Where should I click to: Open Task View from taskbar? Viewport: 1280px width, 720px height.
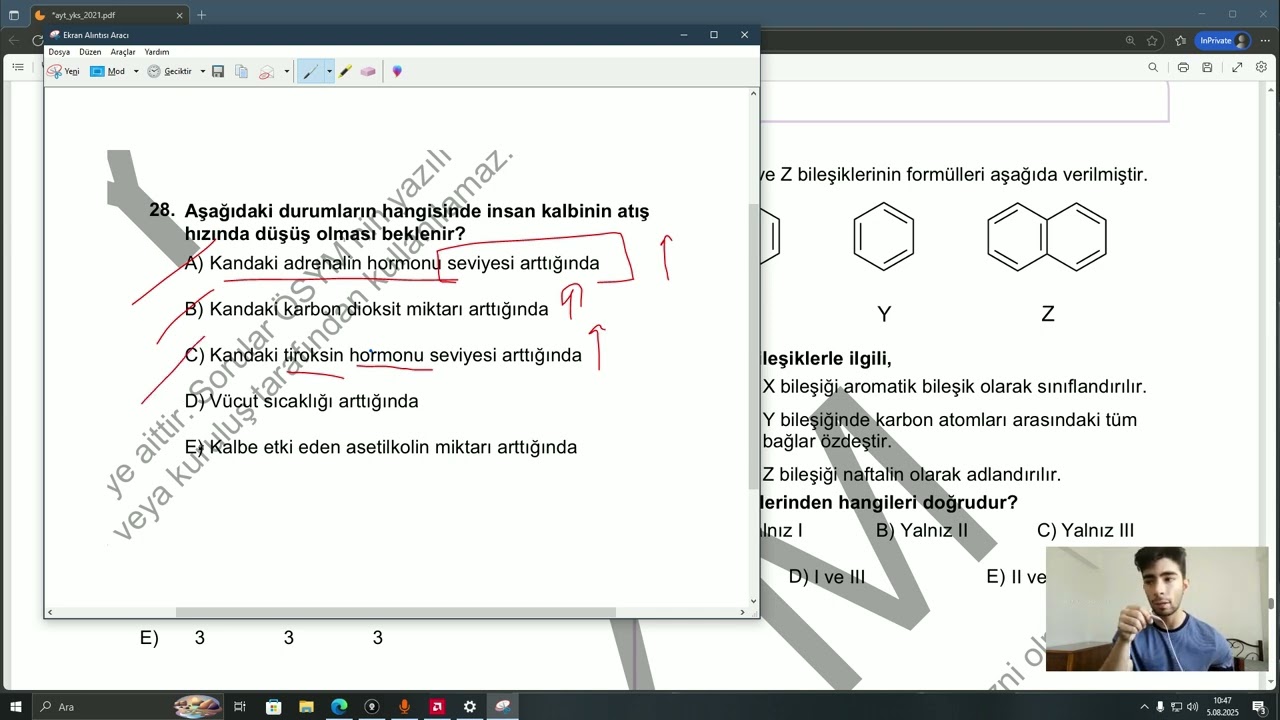(240, 707)
